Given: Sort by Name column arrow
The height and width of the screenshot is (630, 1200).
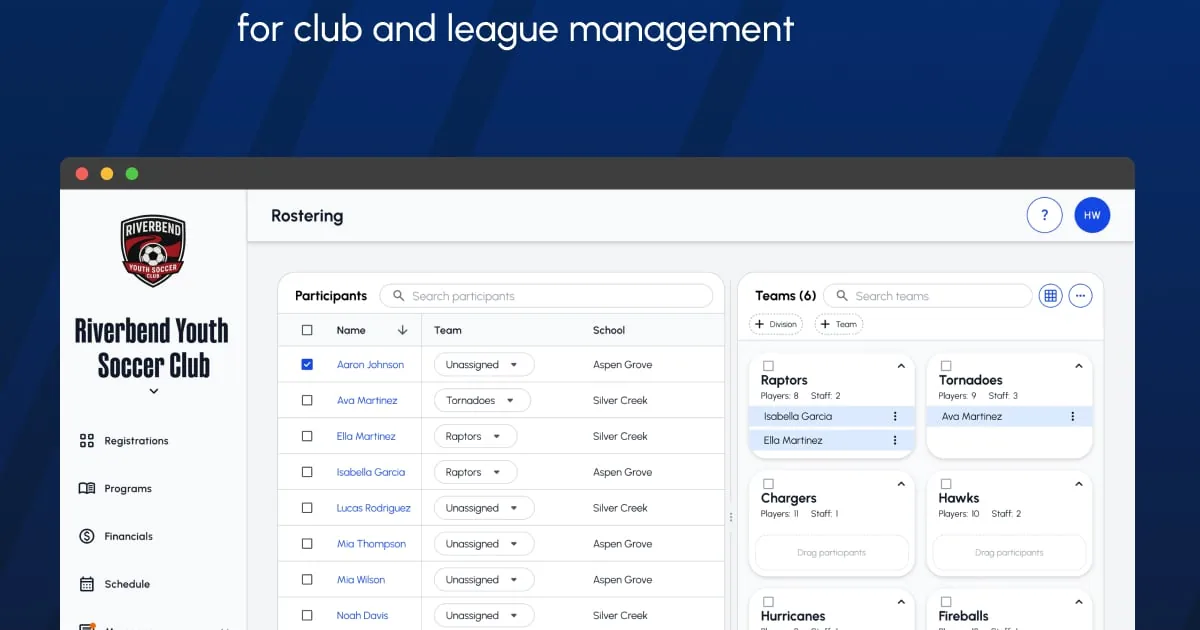Looking at the screenshot, I should coord(402,330).
